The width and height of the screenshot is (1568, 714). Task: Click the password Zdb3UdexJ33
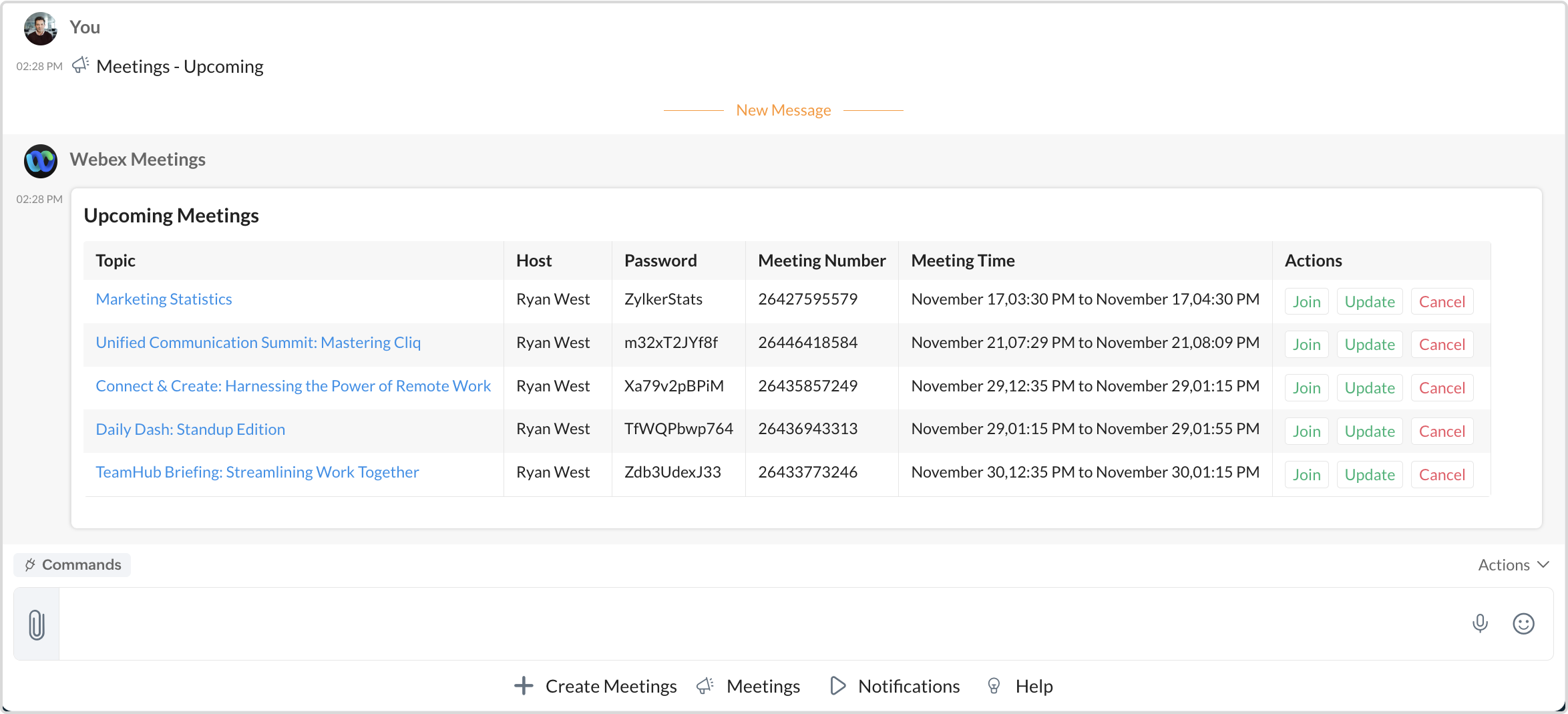pyautogui.click(x=672, y=472)
